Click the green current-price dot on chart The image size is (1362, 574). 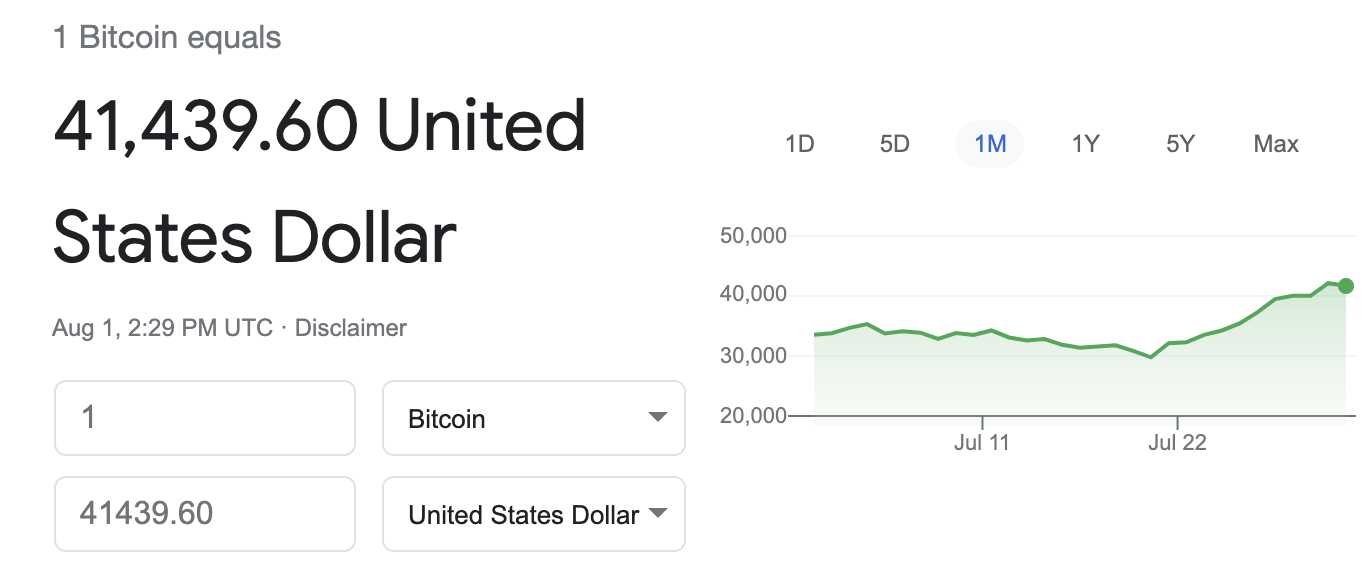(x=1345, y=286)
